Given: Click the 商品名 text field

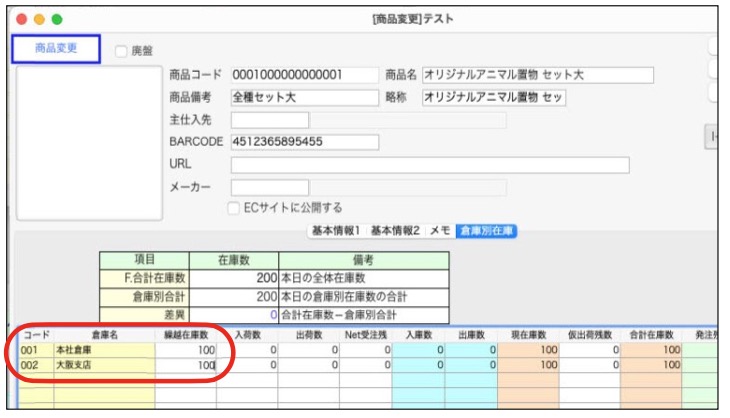Looking at the screenshot, I should pyautogui.click(x=537, y=75).
